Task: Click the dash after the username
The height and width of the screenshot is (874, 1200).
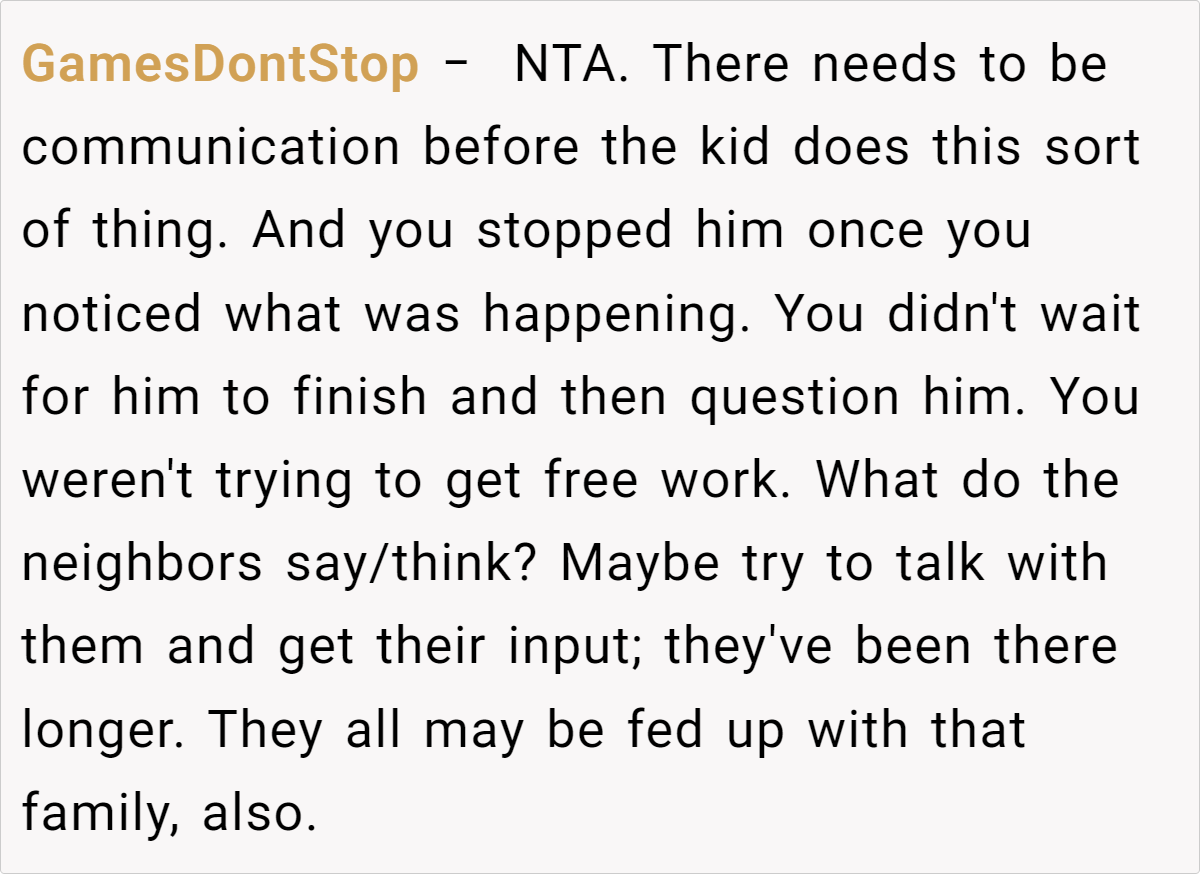Action: coord(457,65)
